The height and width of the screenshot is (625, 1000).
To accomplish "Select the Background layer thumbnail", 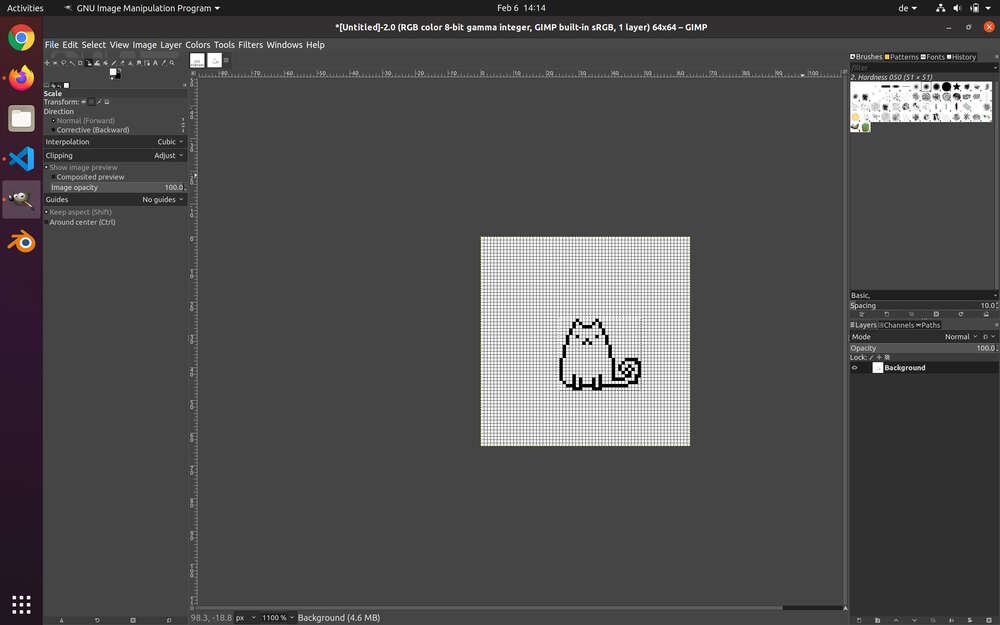I will (x=878, y=368).
